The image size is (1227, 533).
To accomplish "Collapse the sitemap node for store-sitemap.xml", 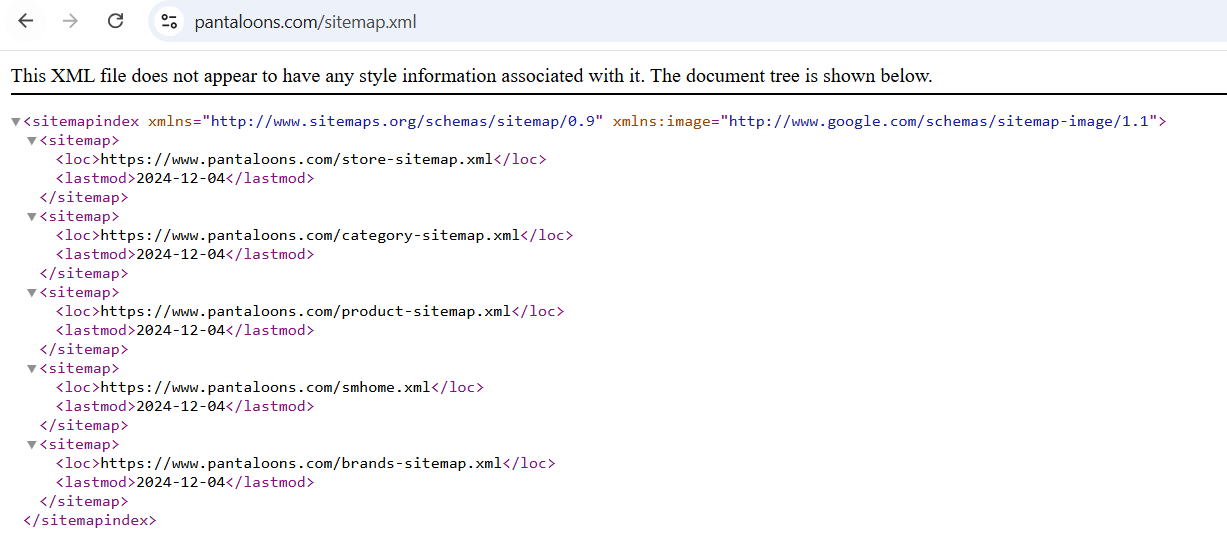I will pos(32,141).
